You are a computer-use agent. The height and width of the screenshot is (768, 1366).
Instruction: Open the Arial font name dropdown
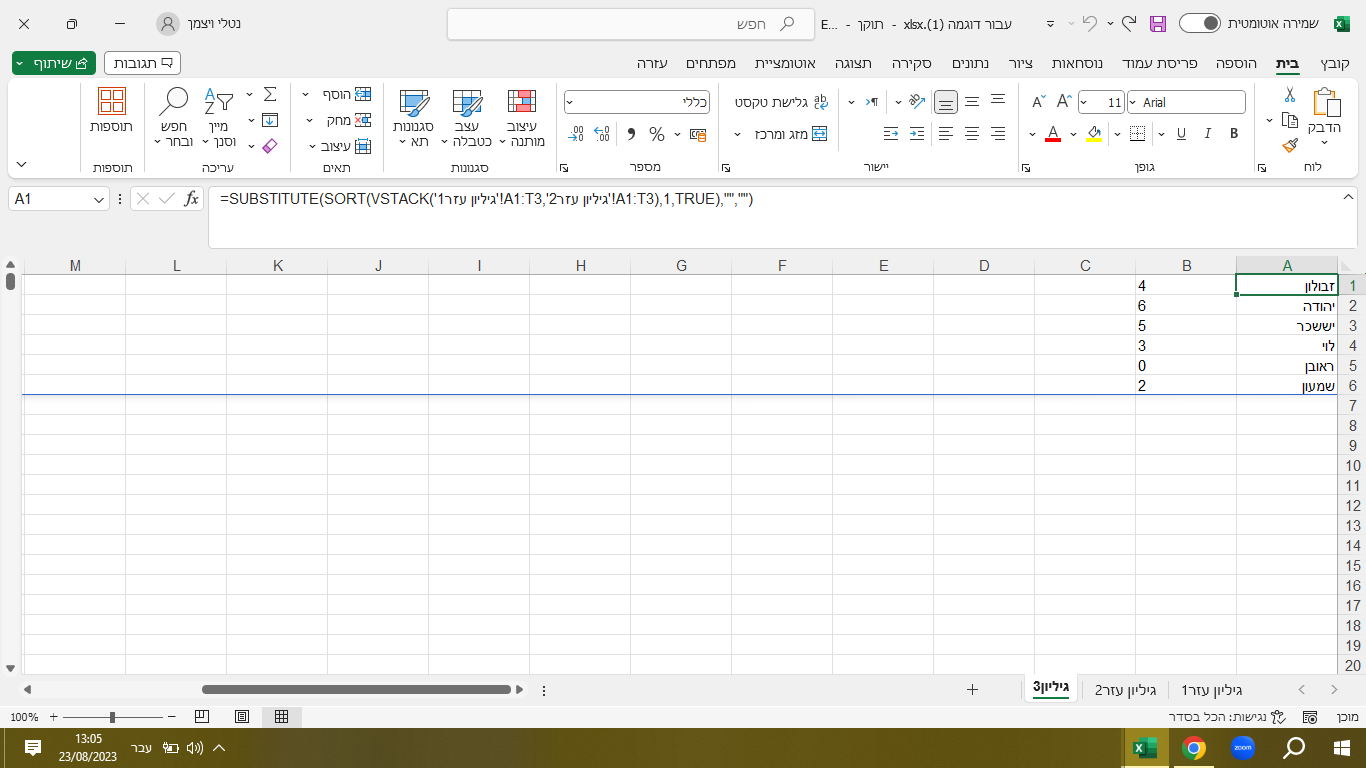1133,102
